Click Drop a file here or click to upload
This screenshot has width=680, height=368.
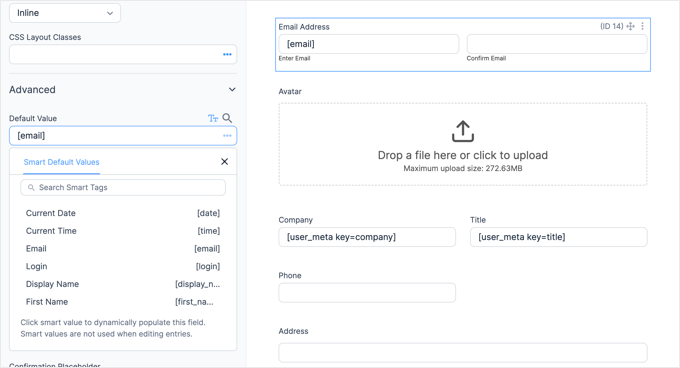pos(463,155)
